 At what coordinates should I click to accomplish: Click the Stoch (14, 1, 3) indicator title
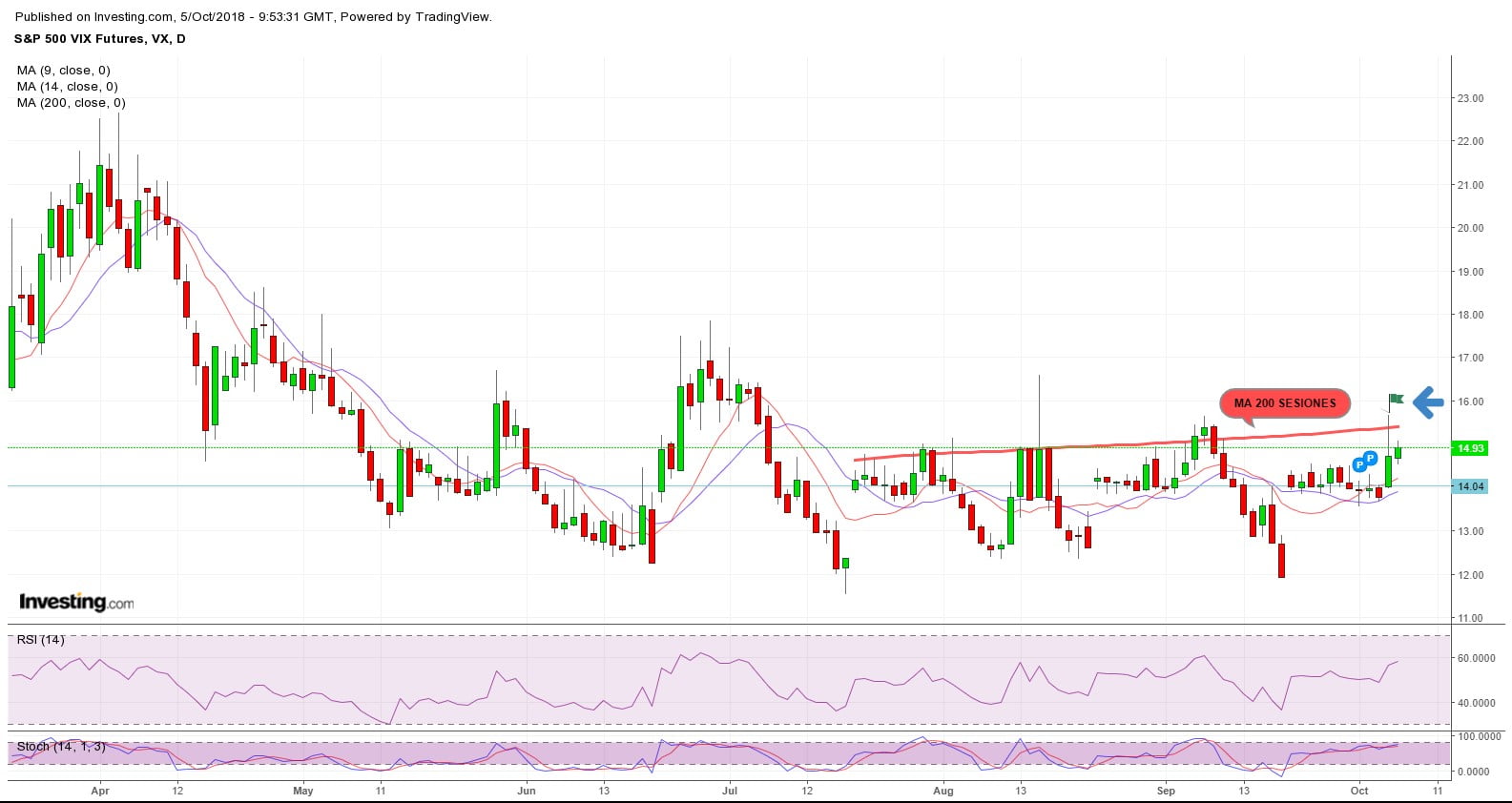point(61,747)
